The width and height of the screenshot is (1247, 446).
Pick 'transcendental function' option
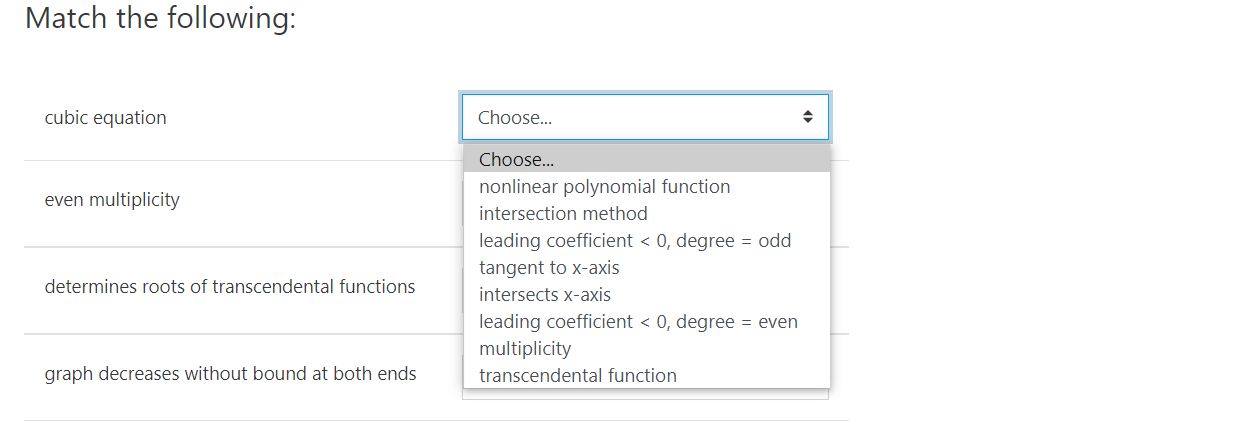point(578,376)
